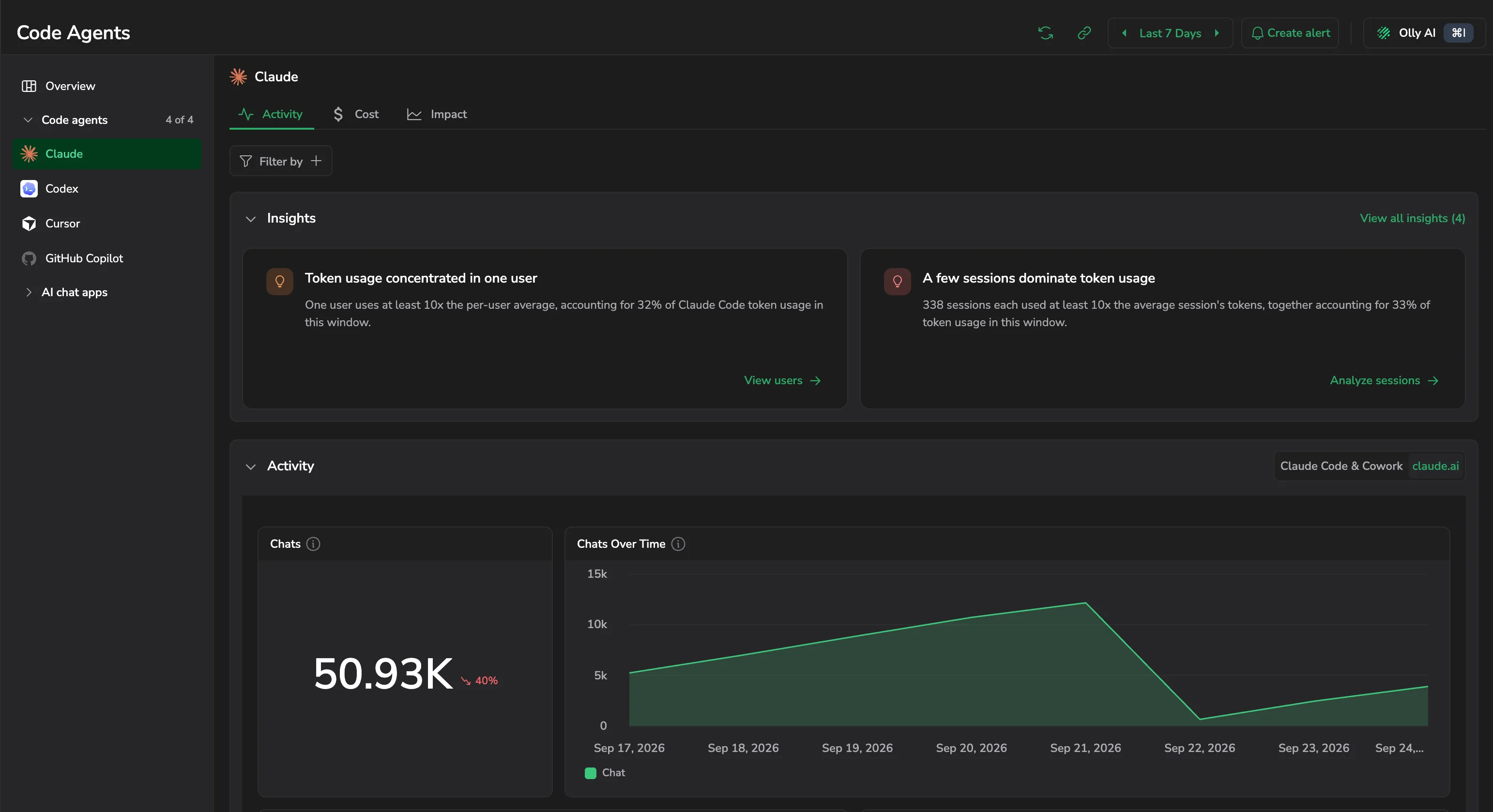Click the Sep 19, 2026 axis label
The image size is (1493, 812).
(857, 748)
